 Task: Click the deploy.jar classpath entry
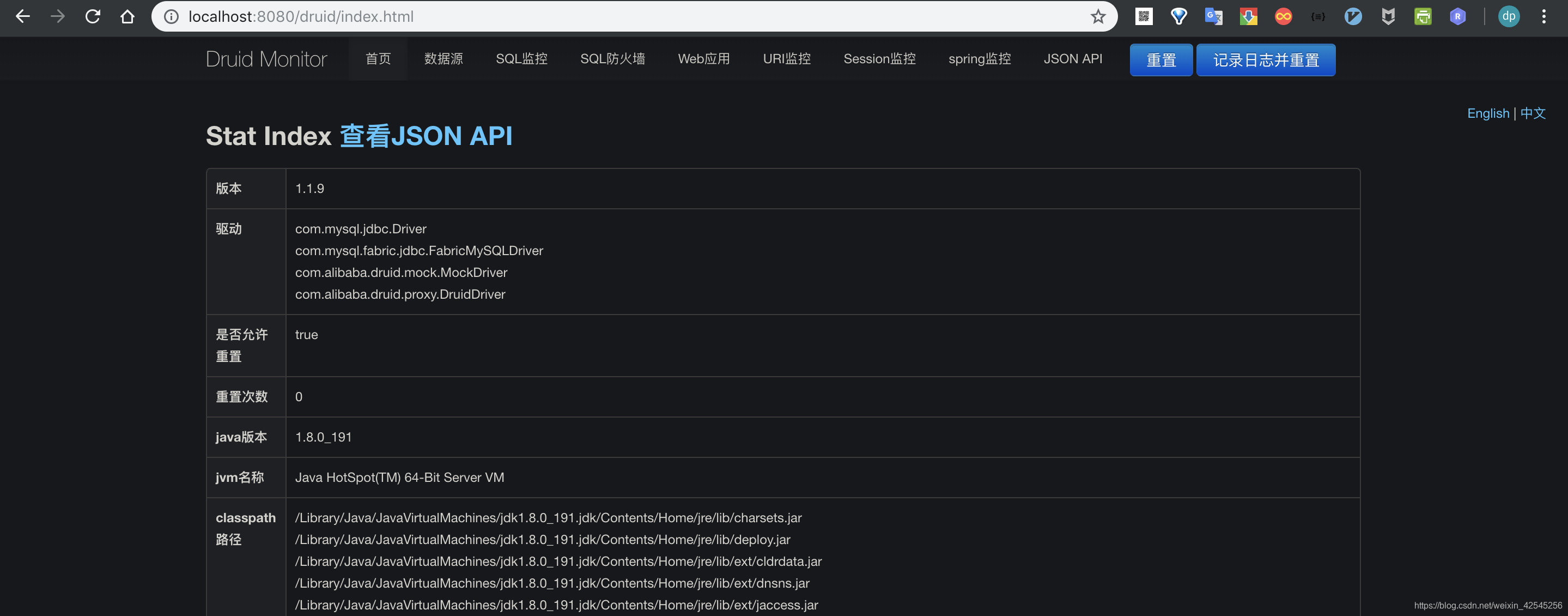(542, 539)
